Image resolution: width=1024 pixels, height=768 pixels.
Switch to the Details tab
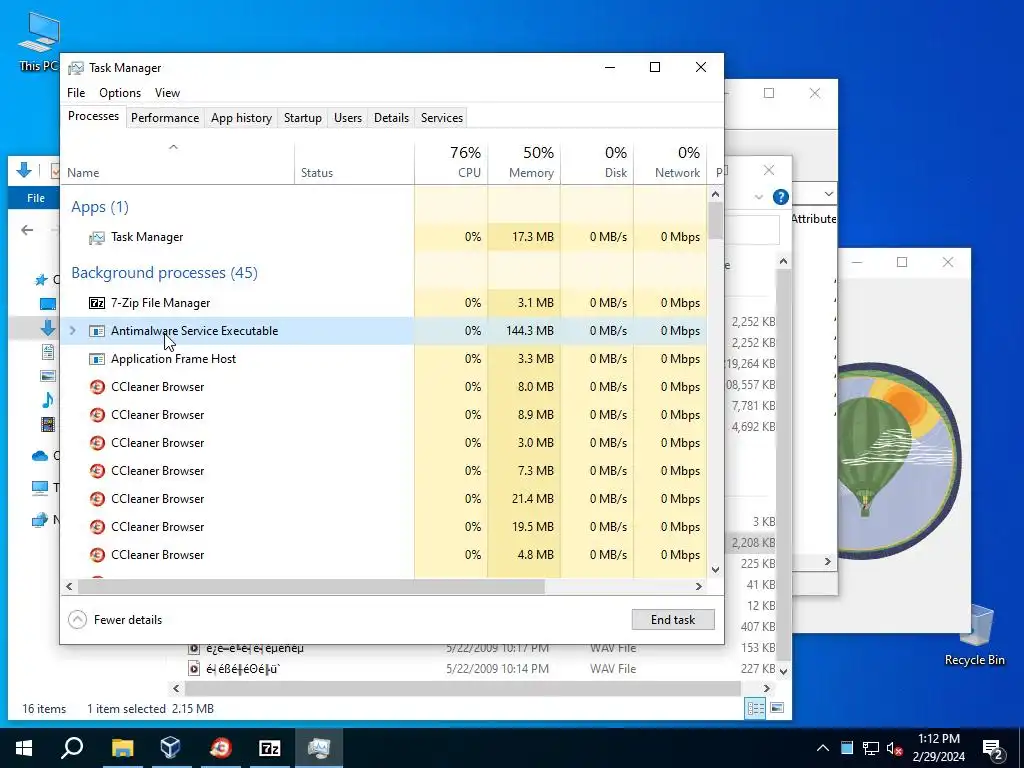click(391, 118)
